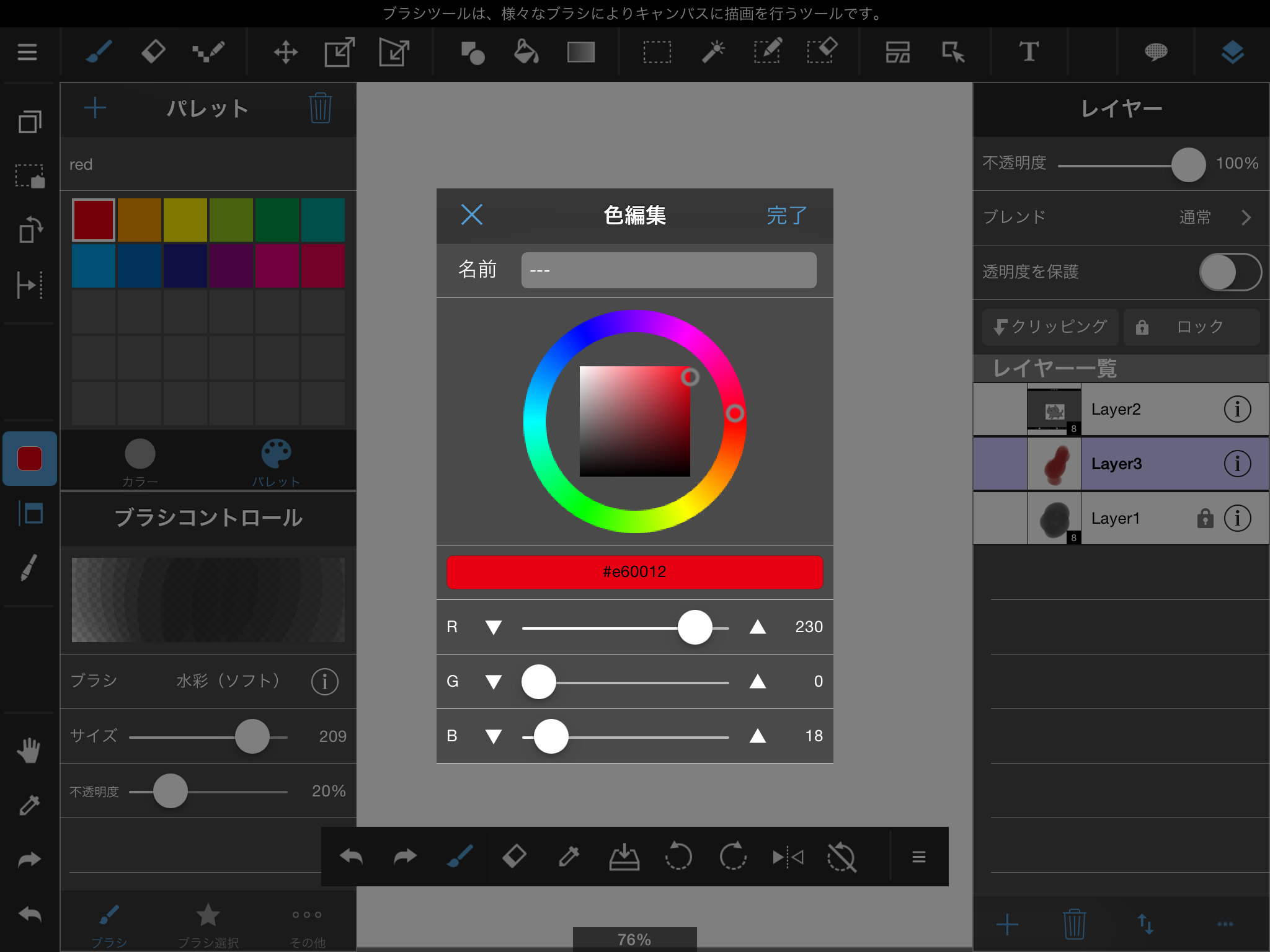Select the Fill shape tool

coord(473,53)
